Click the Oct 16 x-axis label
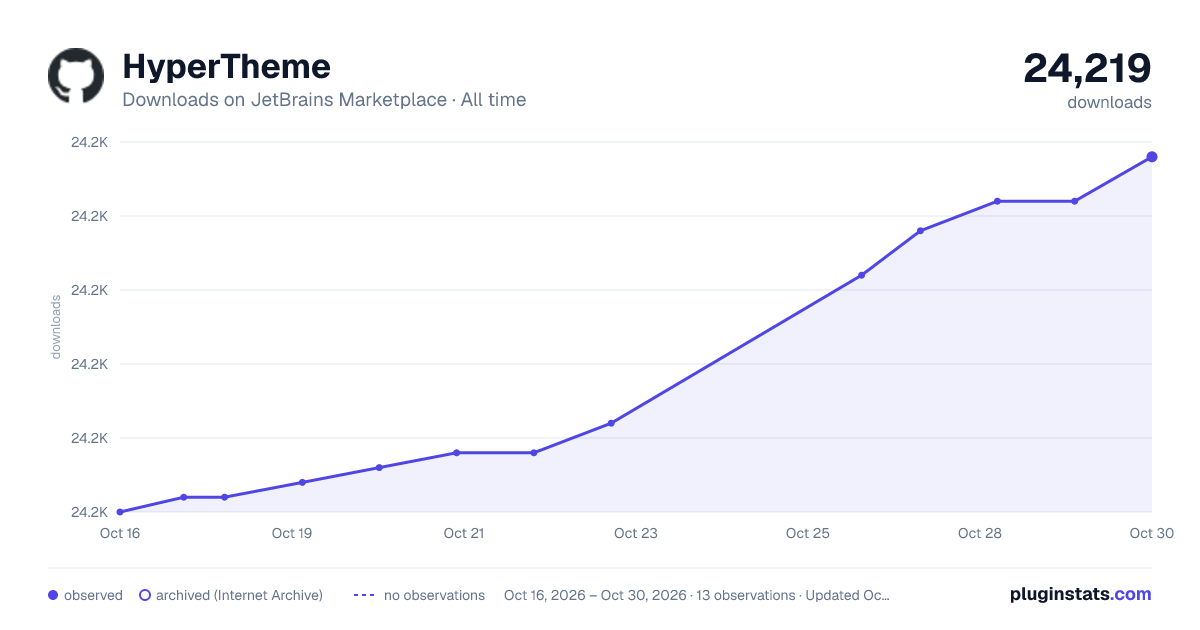The image size is (1200, 630). [120, 533]
